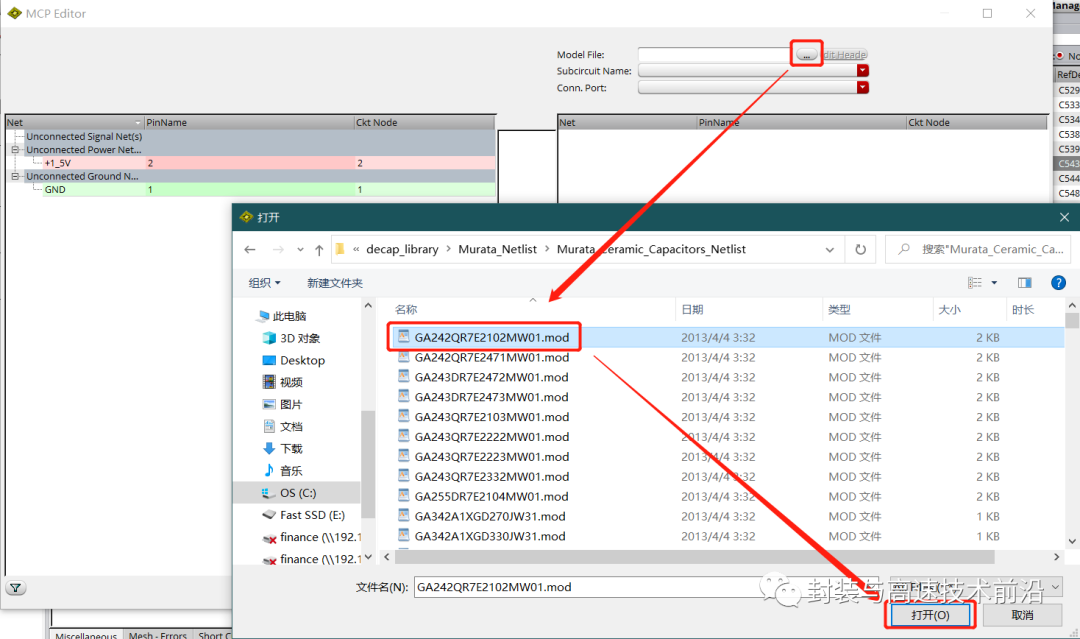Select file GA255DR7E2104MW01.mod

(x=492, y=496)
